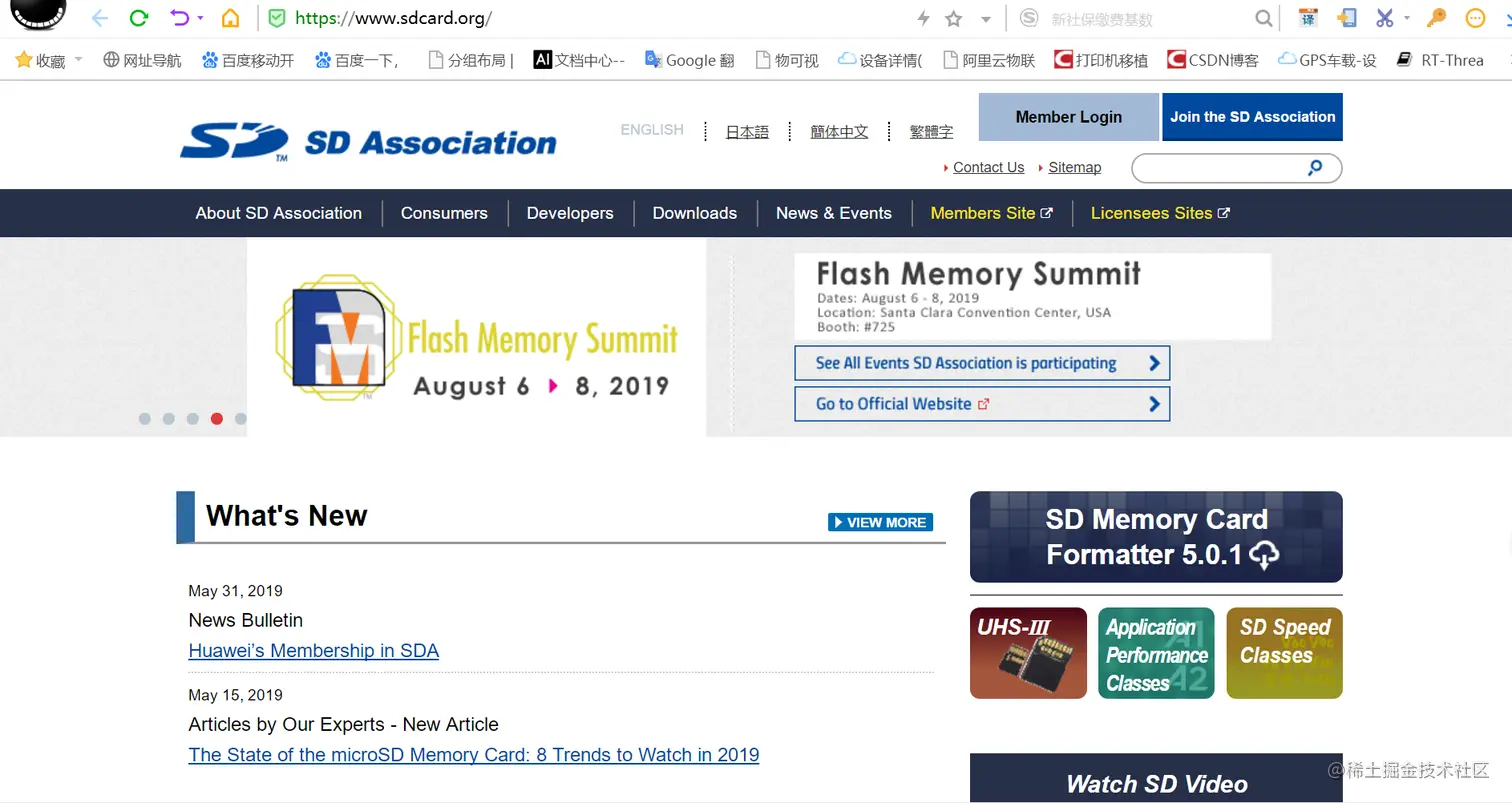
Task: Open Huawei's Membership in SDA link
Action: coord(314,651)
